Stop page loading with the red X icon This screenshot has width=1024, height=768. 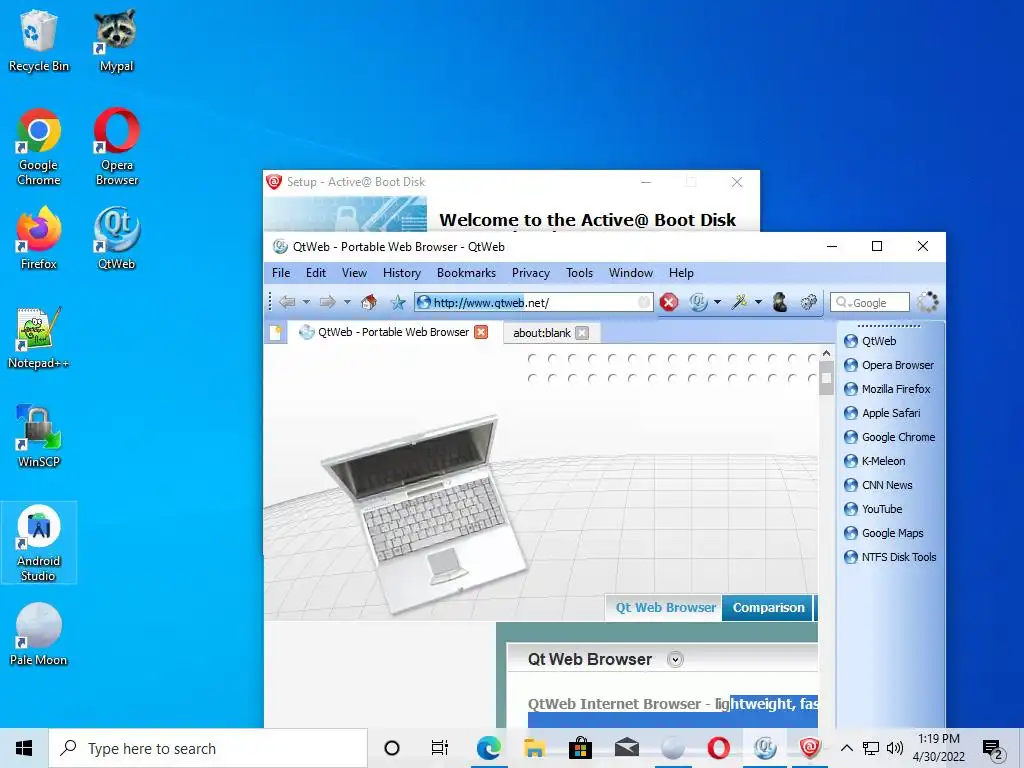click(x=669, y=302)
